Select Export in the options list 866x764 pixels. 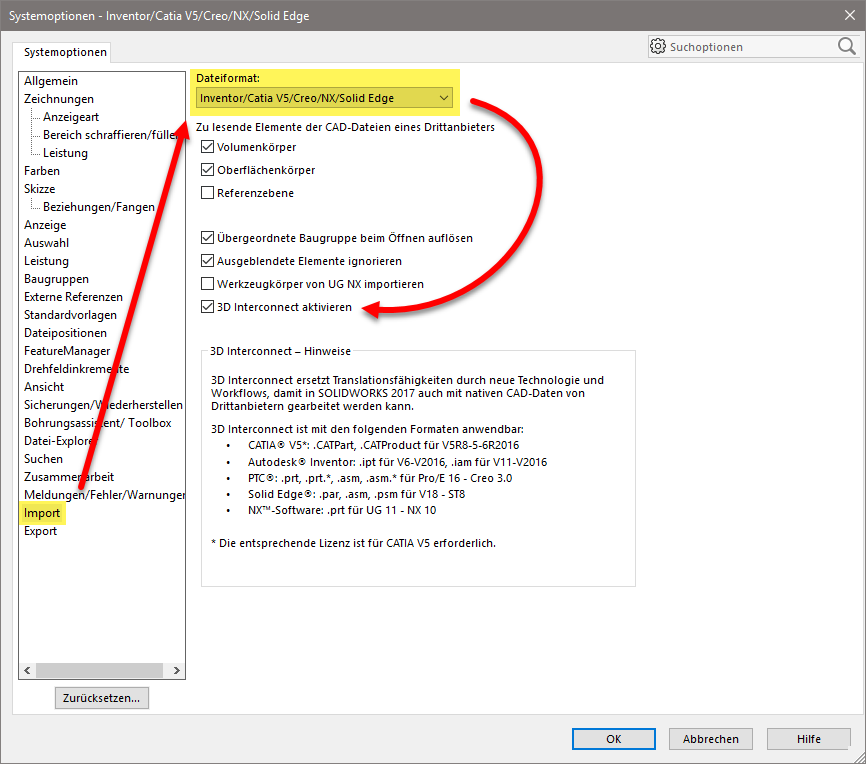coord(40,531)
